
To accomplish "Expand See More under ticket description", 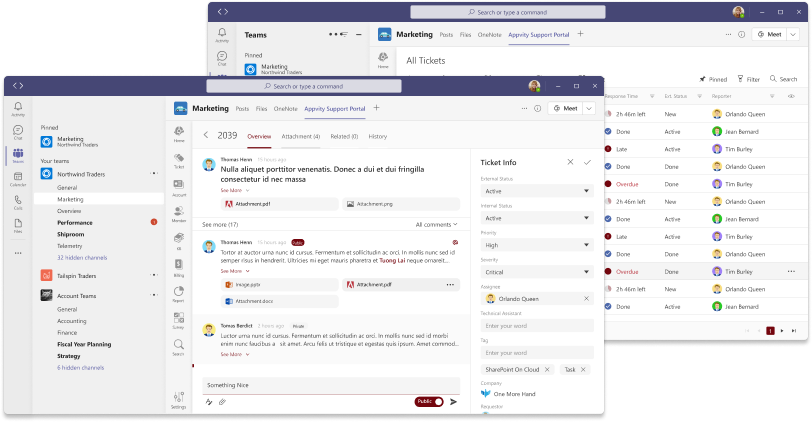I will point(235,190).
